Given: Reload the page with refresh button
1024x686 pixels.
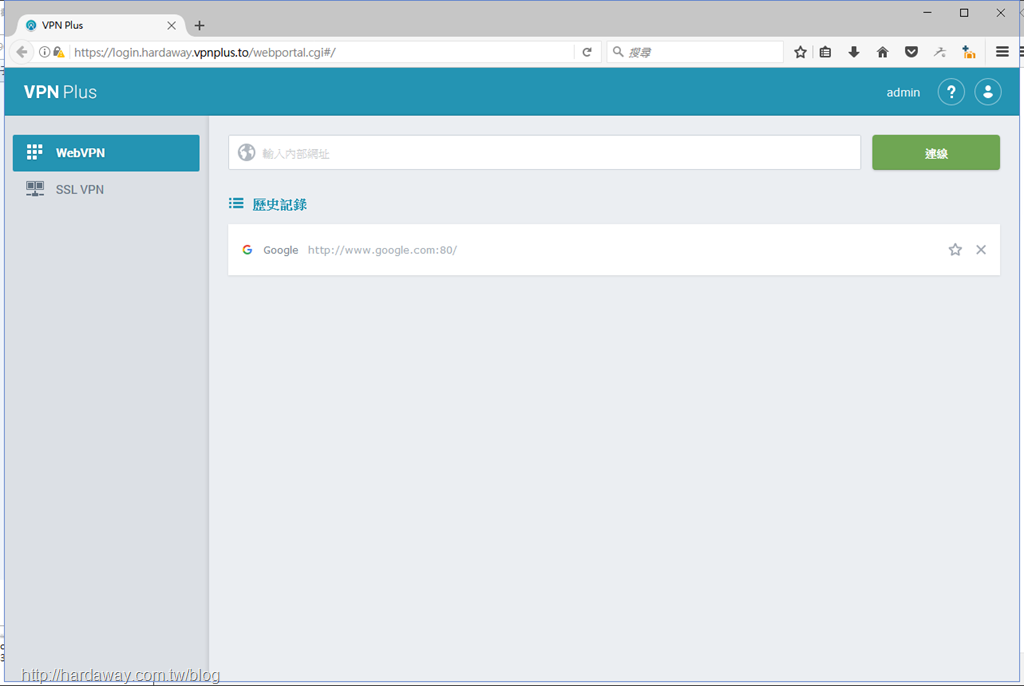Looking at the screenshot, I should point(586,52).
